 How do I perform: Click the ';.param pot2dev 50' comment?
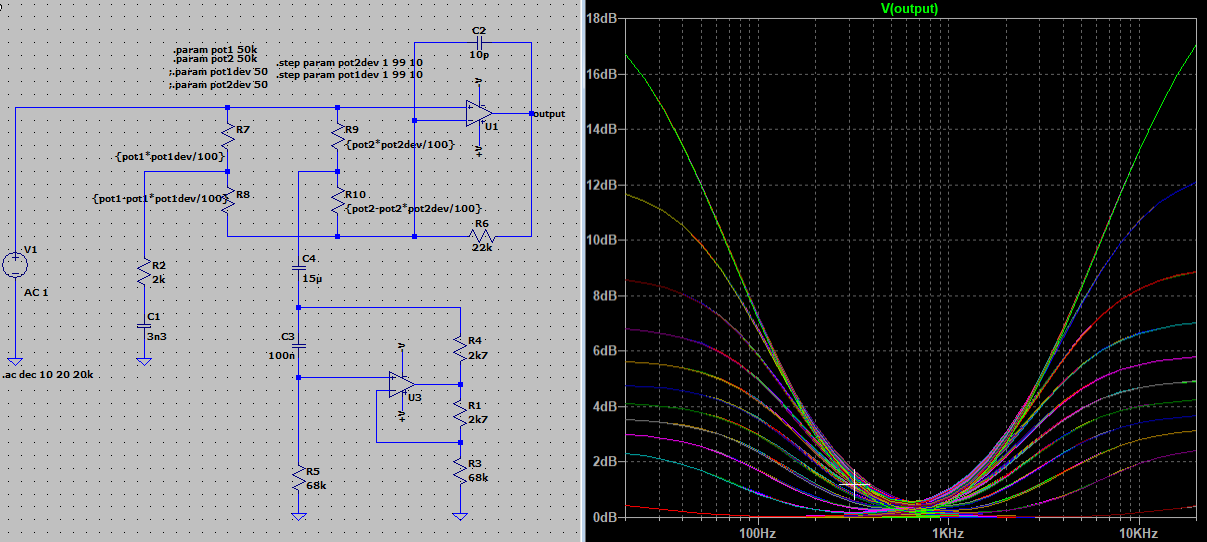pos(219,85)
